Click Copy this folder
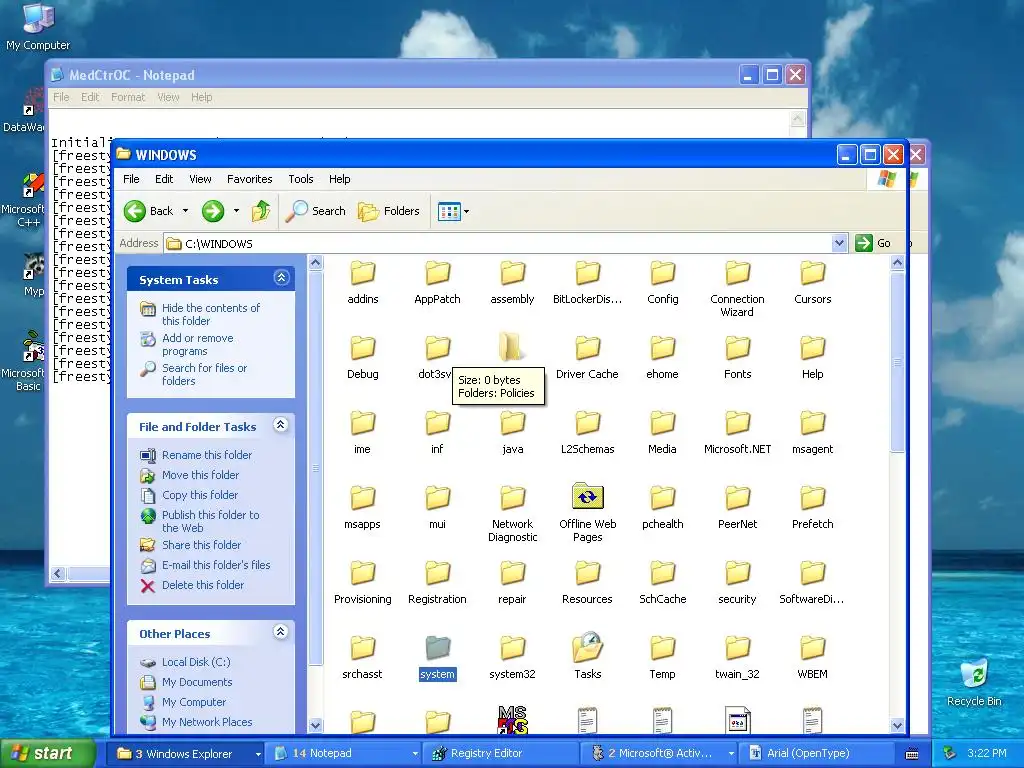 tap(200, 495)
